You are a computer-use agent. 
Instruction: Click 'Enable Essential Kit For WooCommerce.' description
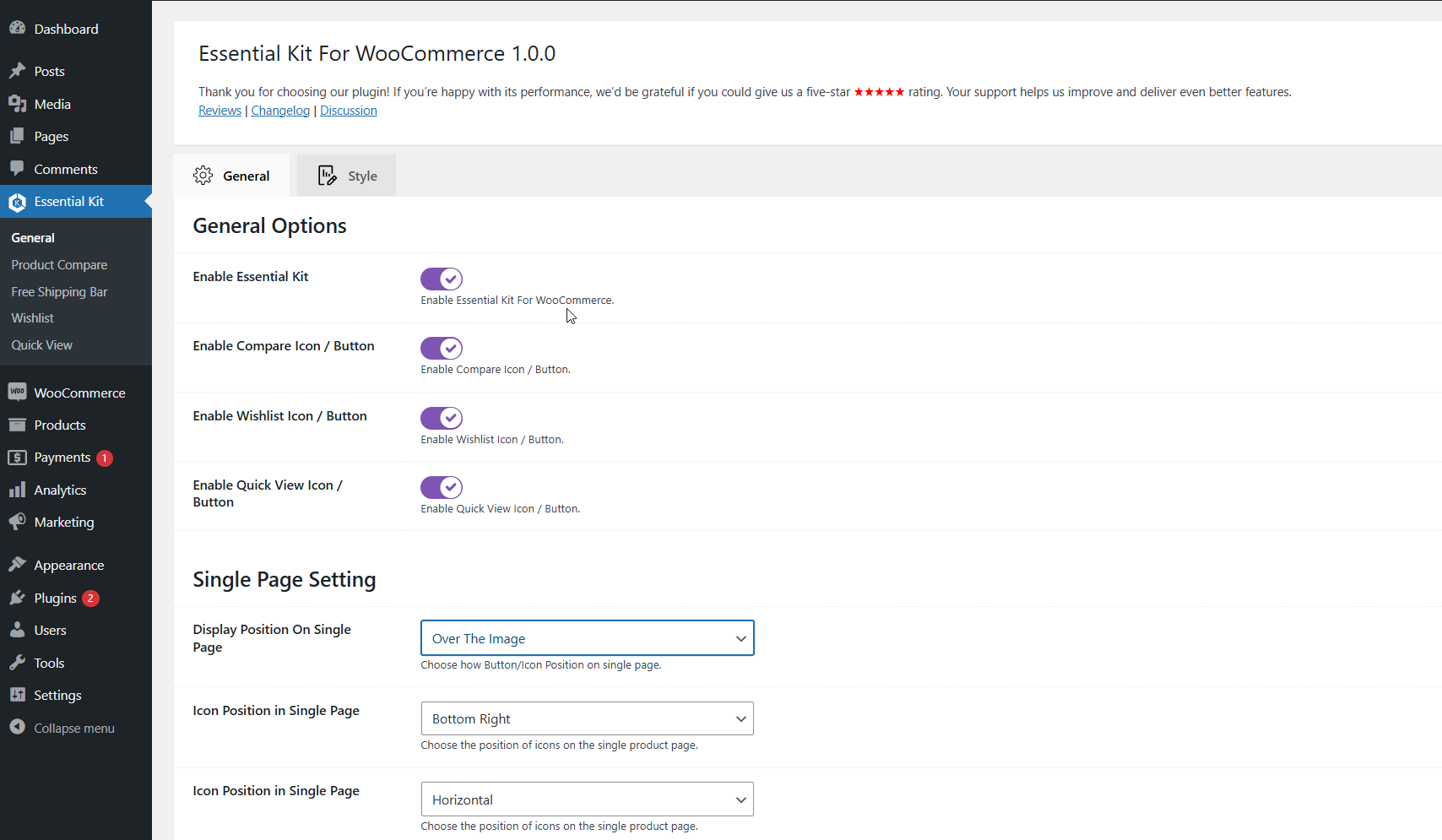pos(518,301)
